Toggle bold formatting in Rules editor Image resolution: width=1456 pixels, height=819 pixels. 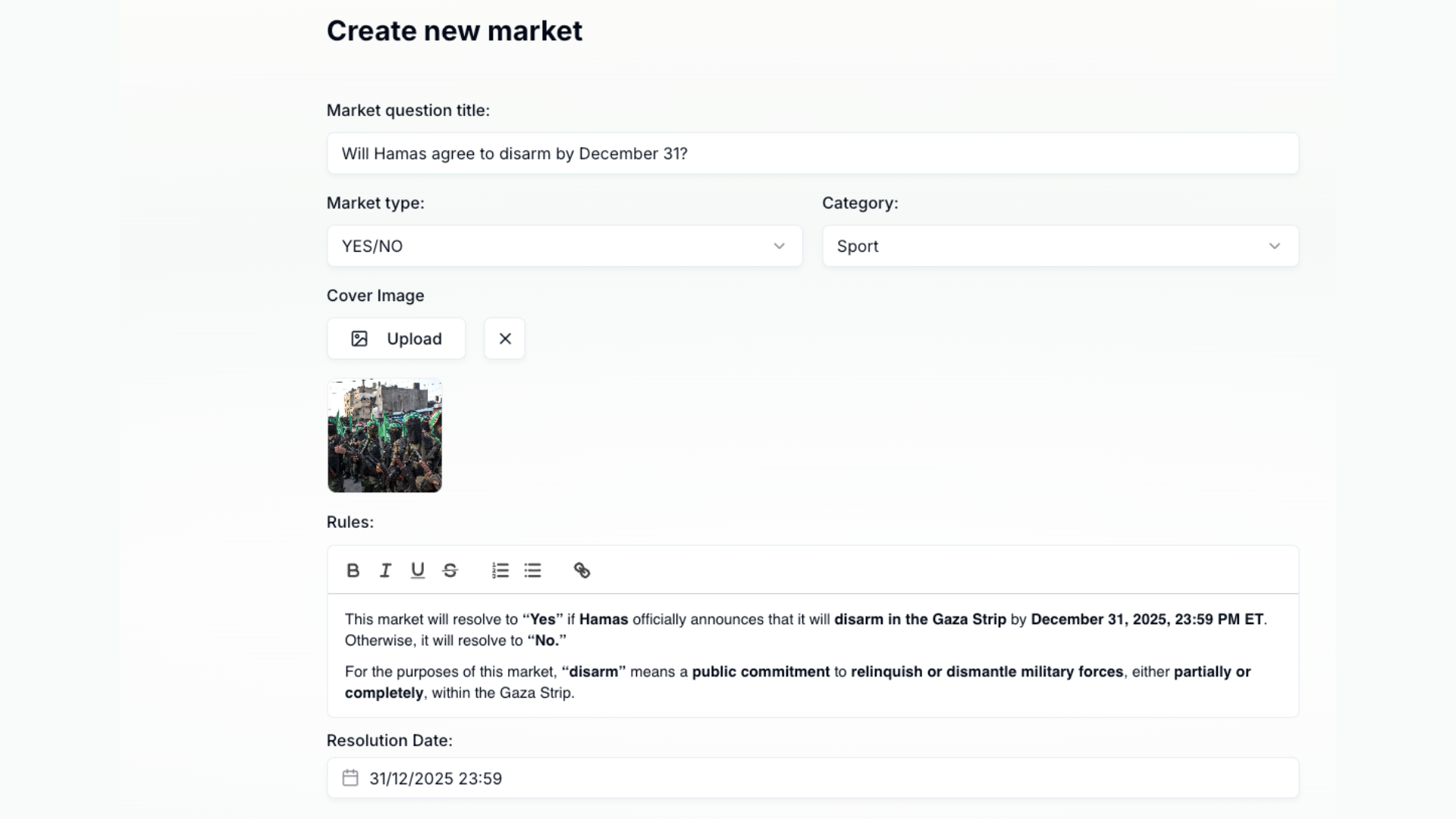click(353, 570)
